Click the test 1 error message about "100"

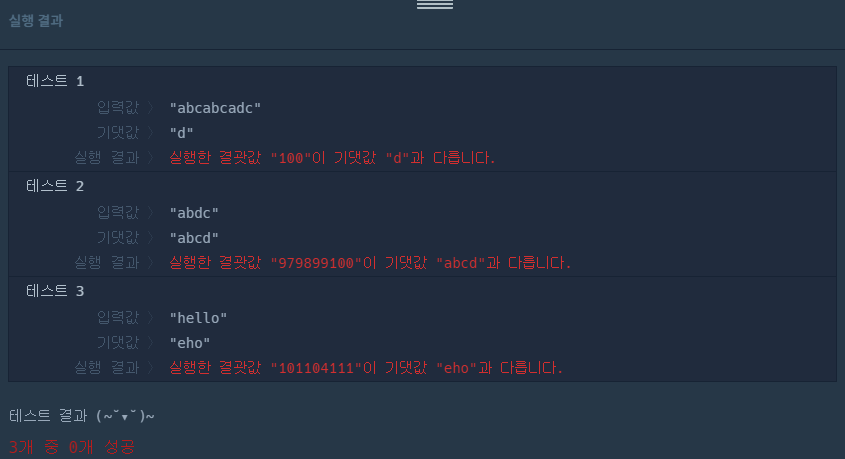[x=332, y=158]
